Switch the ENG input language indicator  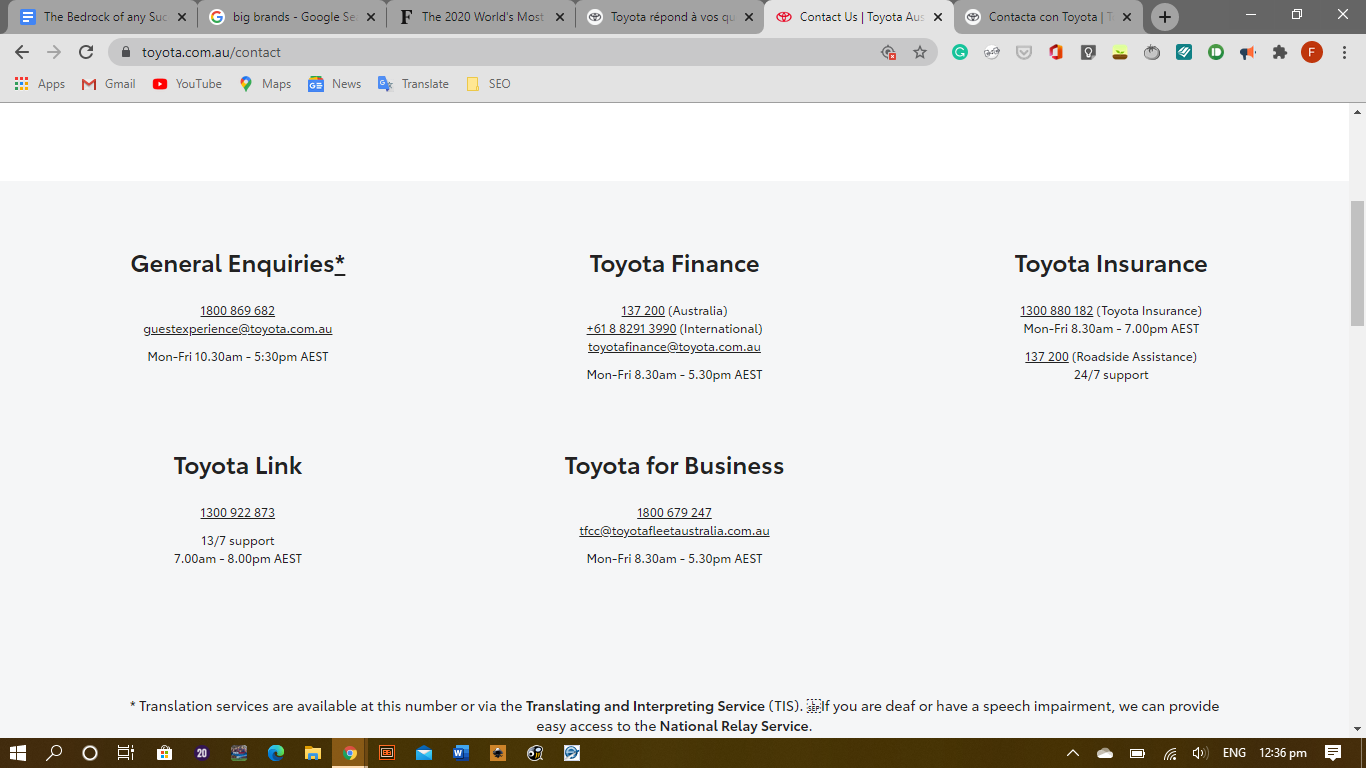[x=1234, y=753]
